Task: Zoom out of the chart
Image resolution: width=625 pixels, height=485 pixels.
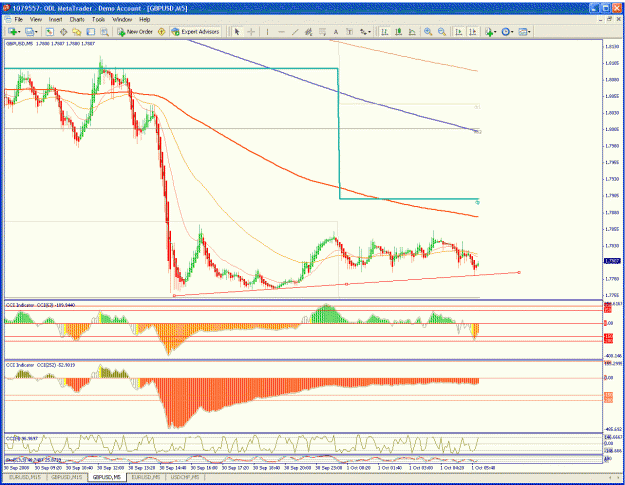Action: click(442, 32)
